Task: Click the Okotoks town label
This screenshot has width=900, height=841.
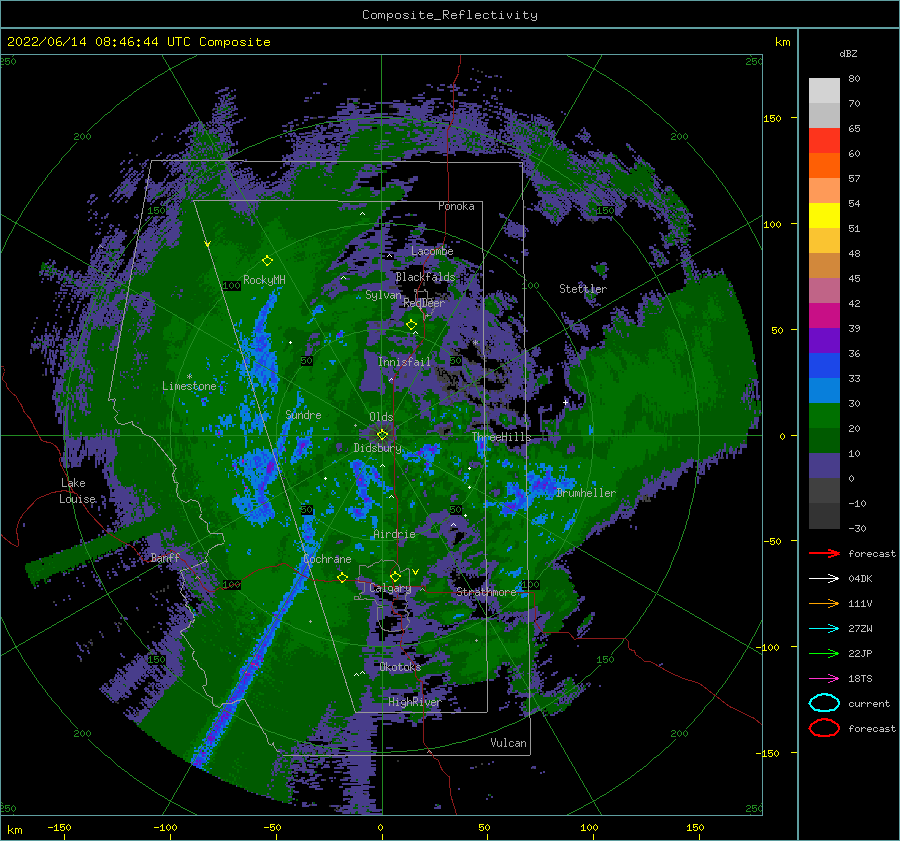Action: pos(400,666)
